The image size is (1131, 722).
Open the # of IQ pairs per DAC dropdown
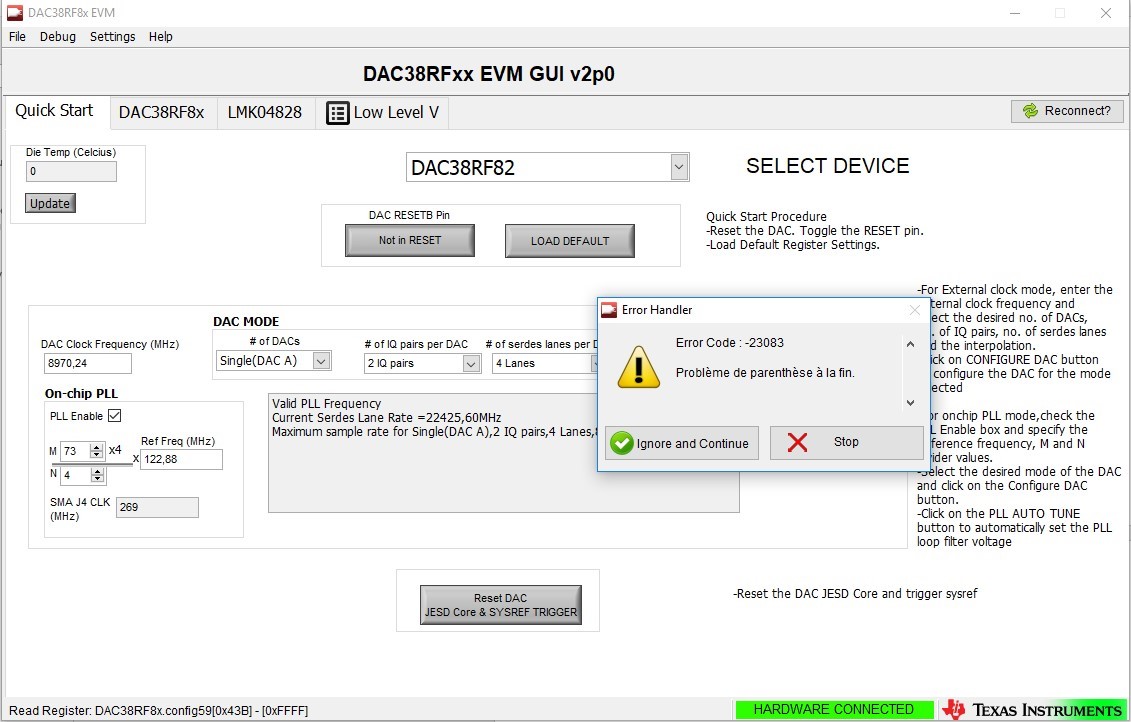coord(471,364)
